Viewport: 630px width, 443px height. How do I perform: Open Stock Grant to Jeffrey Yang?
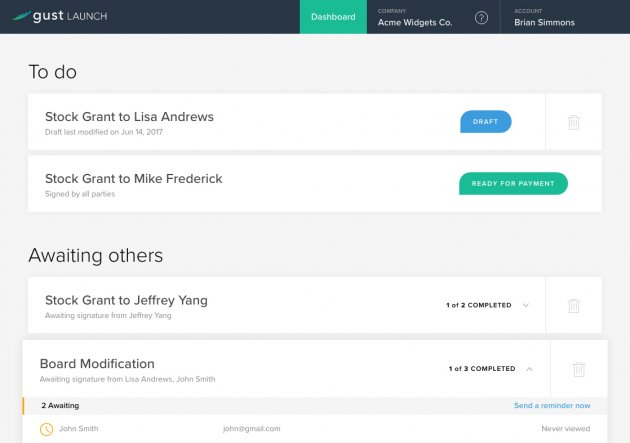point(126,300)
